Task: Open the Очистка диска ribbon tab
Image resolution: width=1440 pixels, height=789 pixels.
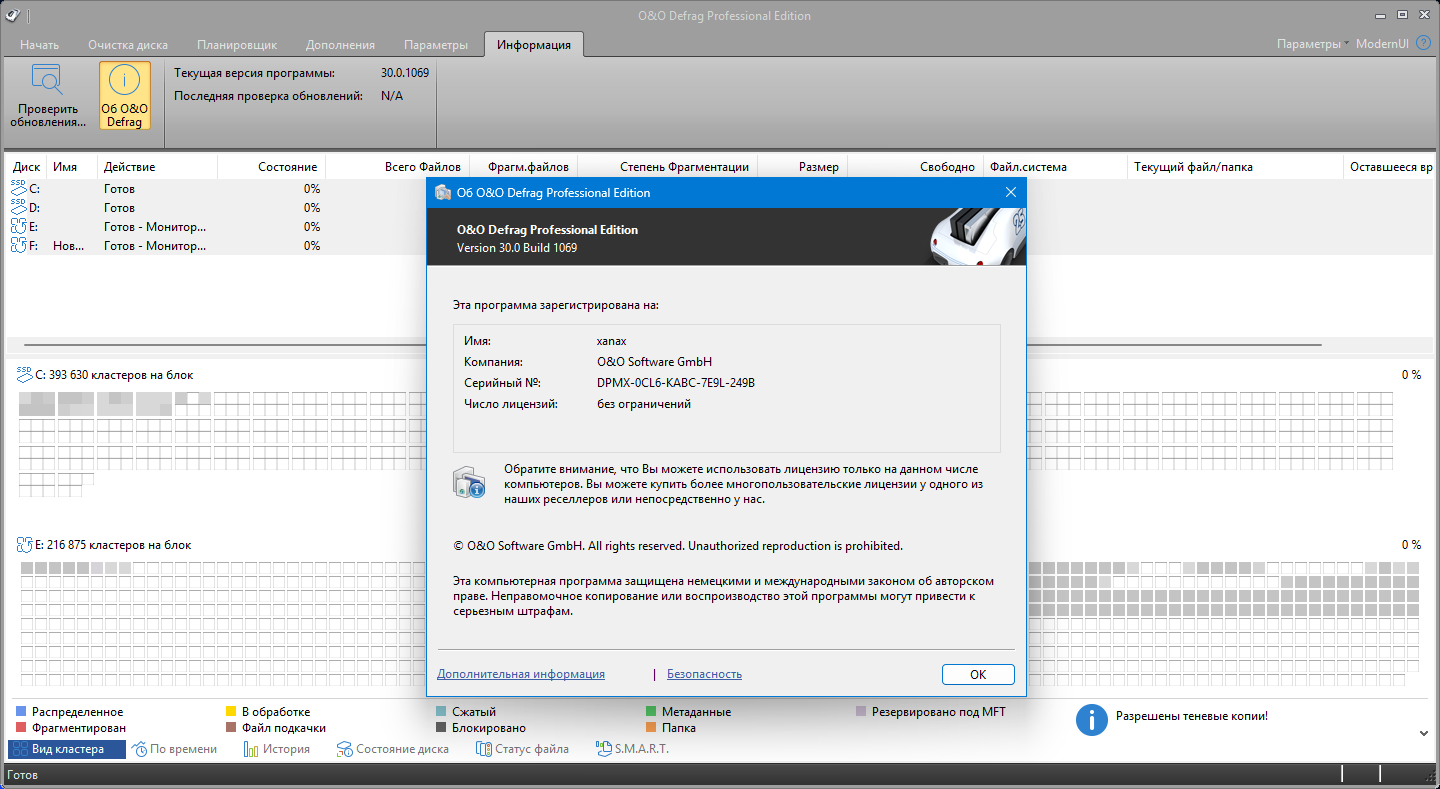Action: 127,45
